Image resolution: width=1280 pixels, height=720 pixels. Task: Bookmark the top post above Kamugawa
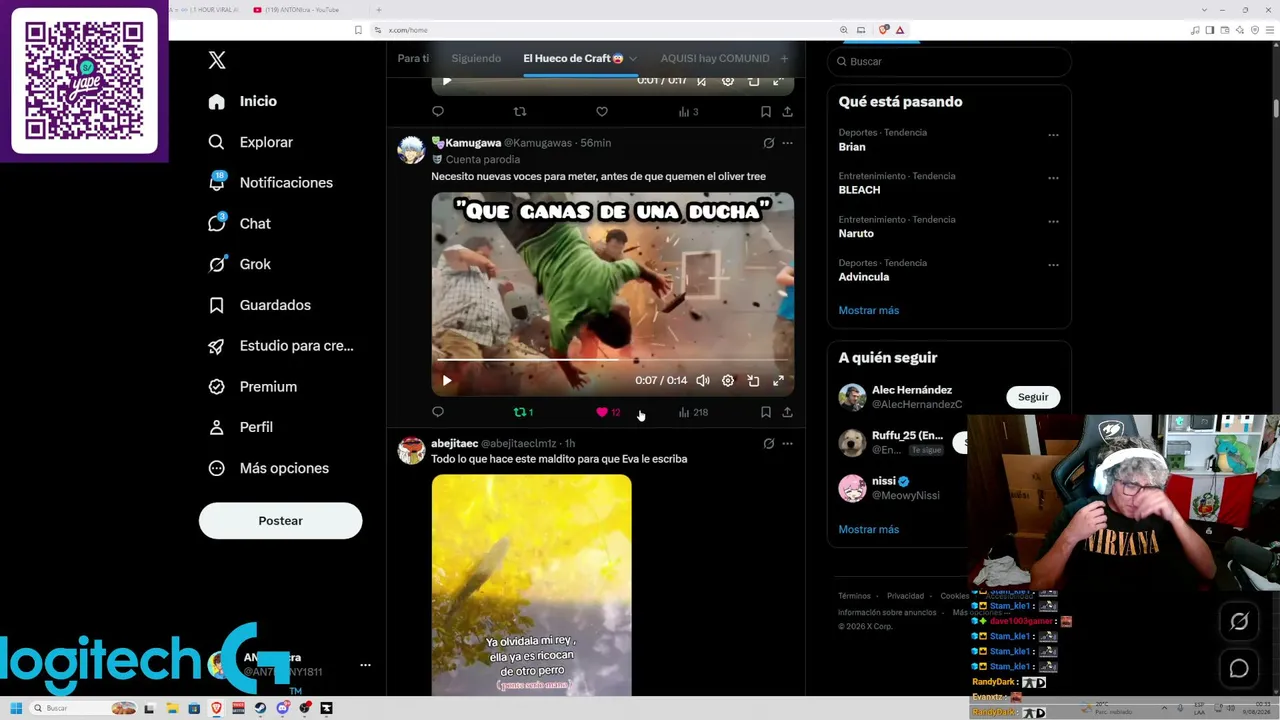[x=765, y=112]
